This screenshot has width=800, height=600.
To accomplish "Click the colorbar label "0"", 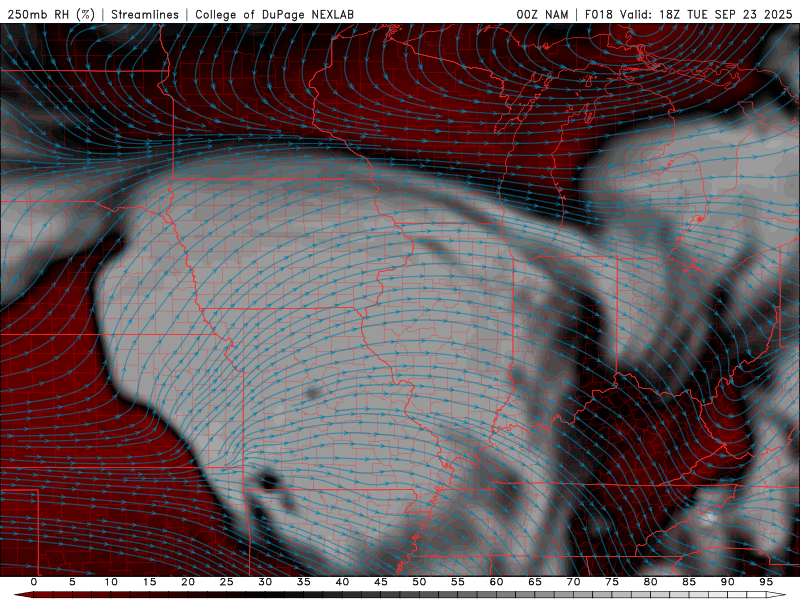I will pos(34,582).
